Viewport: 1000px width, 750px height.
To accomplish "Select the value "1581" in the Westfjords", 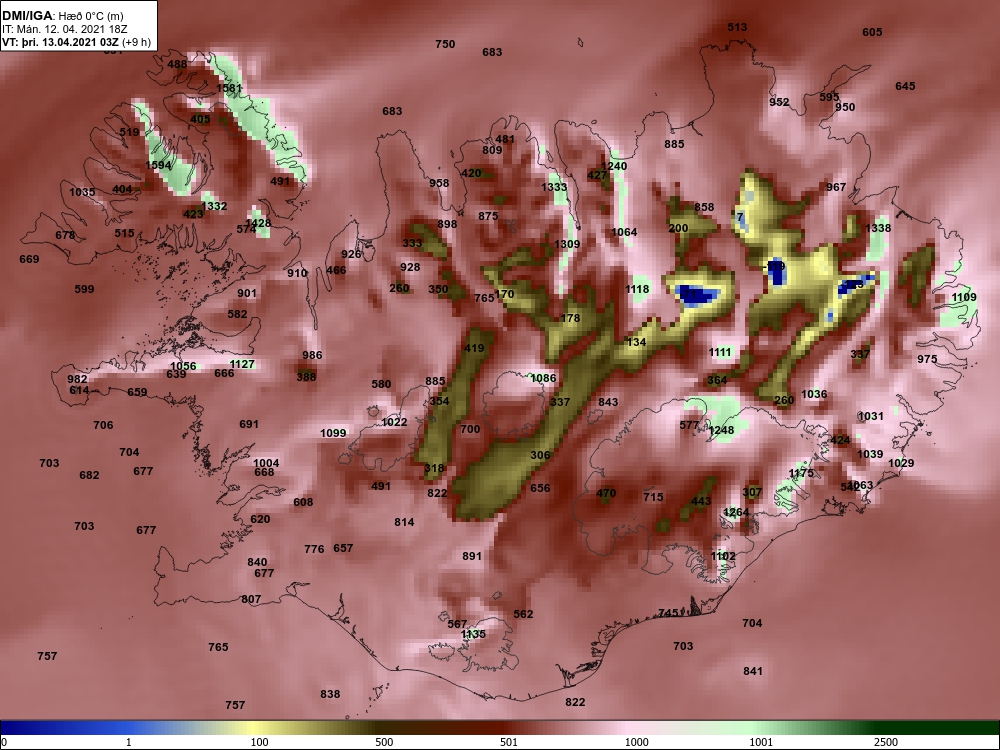I will 230,88.
